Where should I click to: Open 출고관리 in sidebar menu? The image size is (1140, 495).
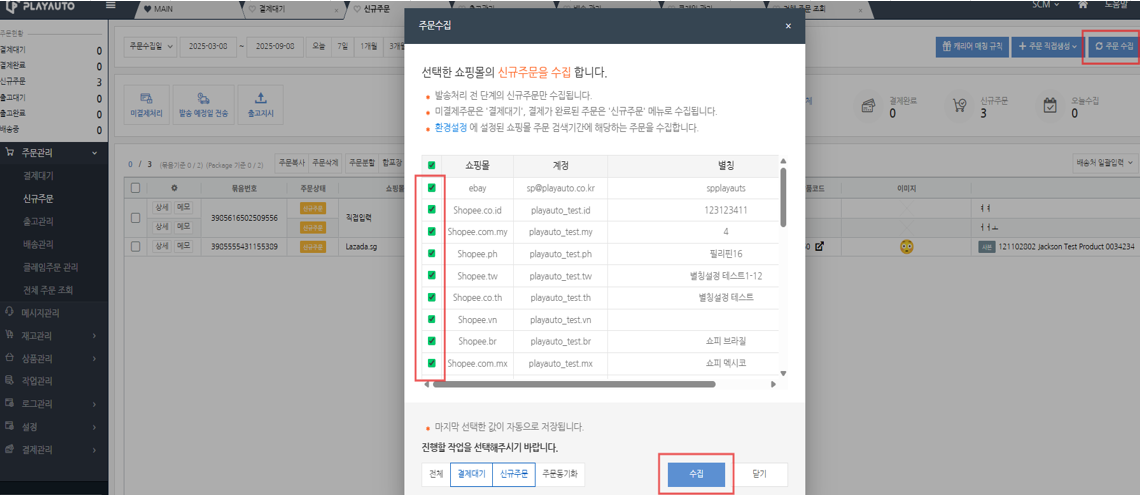click(x=38, y=221)
